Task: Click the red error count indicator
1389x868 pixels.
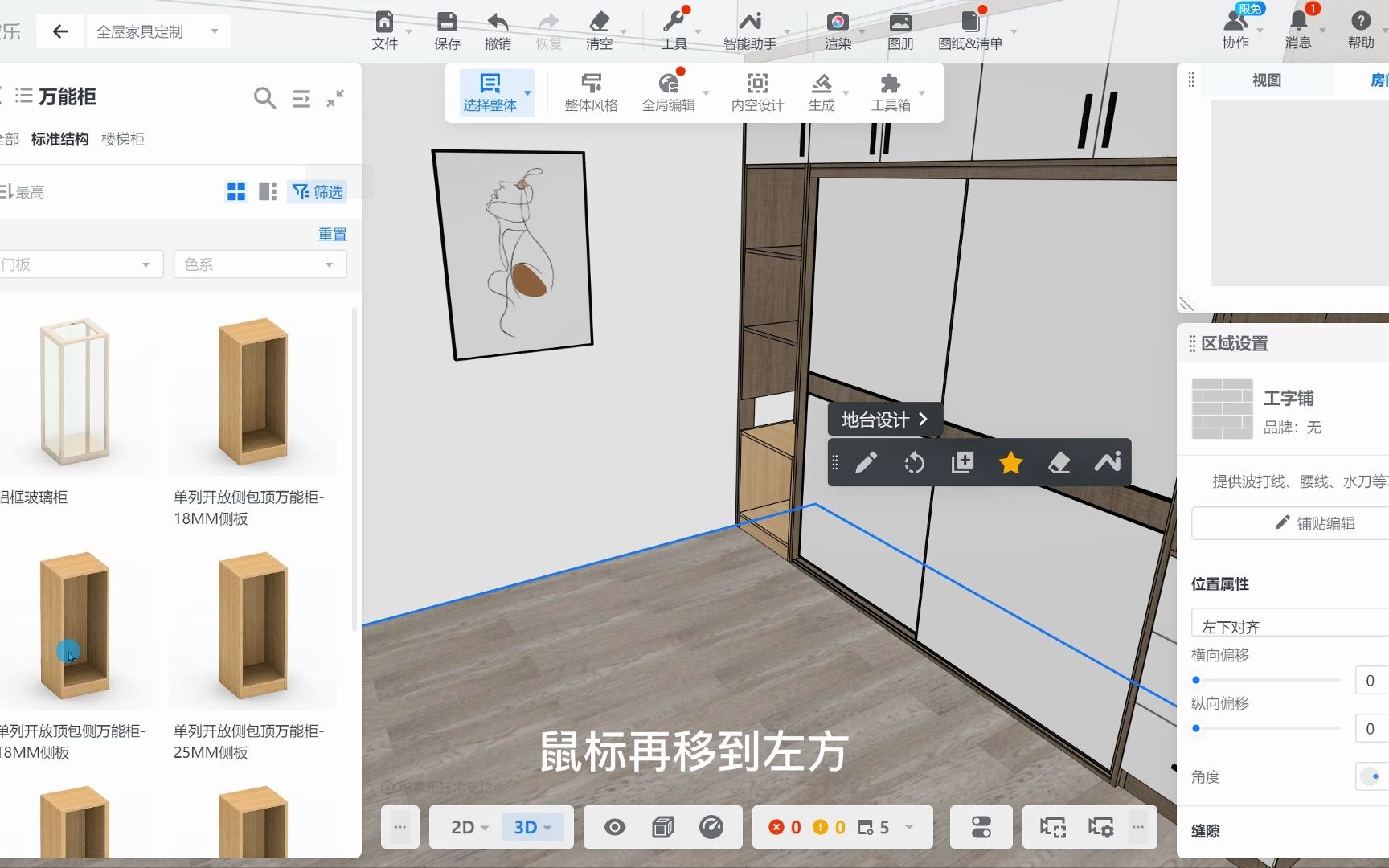Action: tap(785, 827)
